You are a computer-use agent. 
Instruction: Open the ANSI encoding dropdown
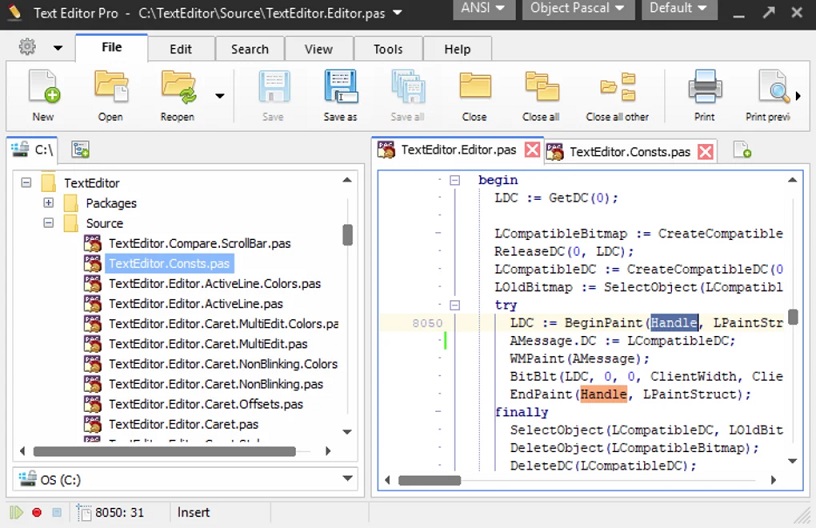click(x=483, y=8)
